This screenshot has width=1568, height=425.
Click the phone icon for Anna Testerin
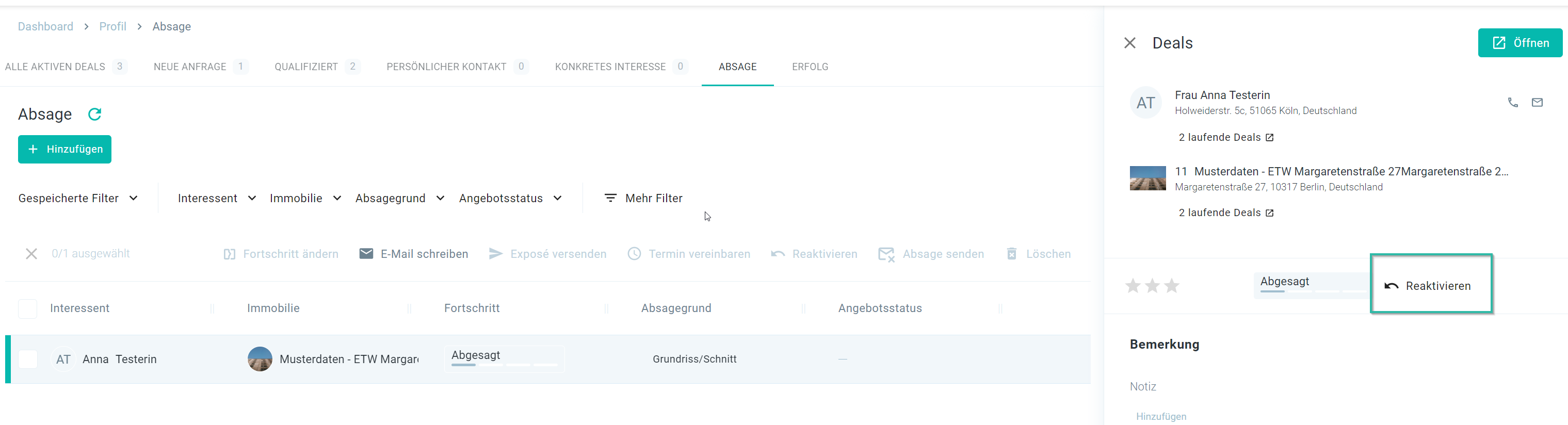click(1513, 102)
